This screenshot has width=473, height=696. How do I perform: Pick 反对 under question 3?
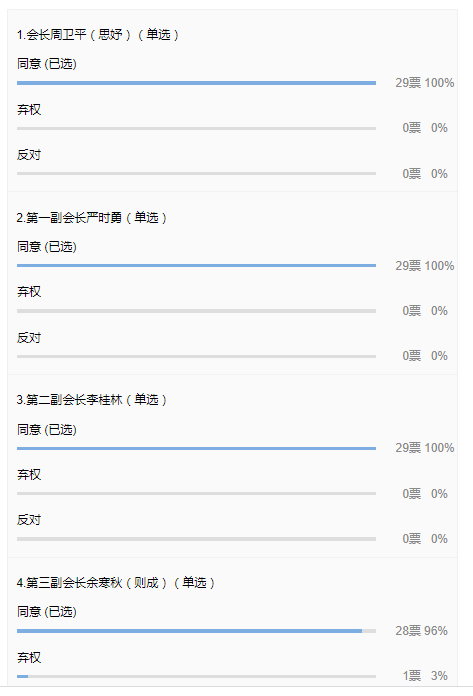click(29, 520)
